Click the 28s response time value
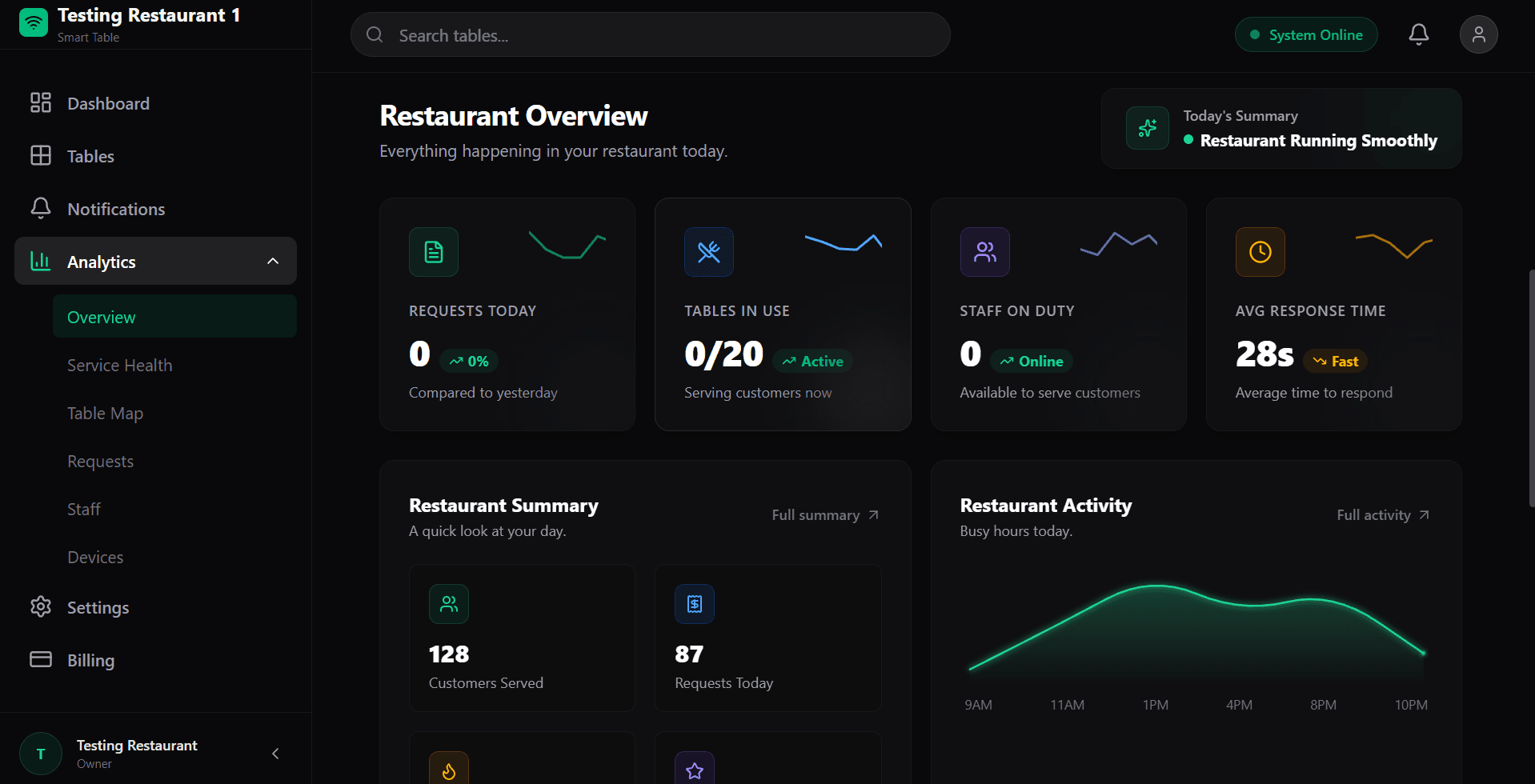The image size is (1535, 784). 1264,354
